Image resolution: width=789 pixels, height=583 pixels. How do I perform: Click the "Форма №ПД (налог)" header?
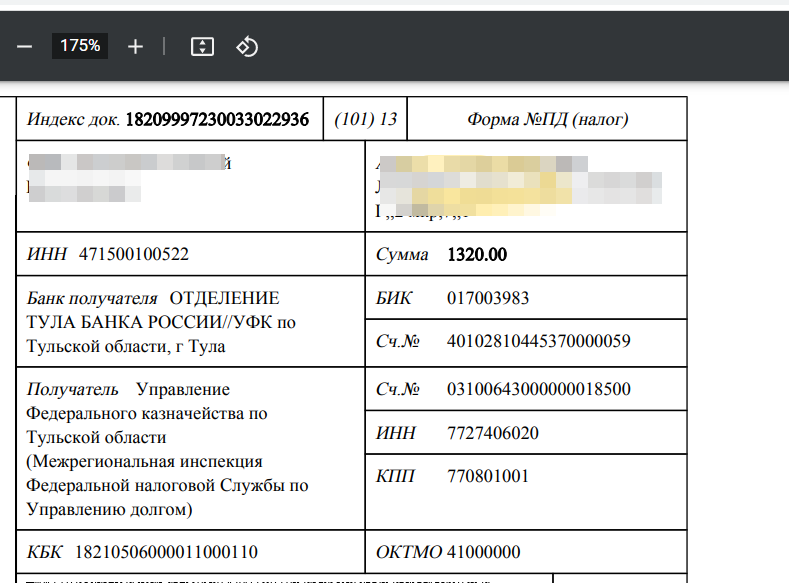(547, 120)
